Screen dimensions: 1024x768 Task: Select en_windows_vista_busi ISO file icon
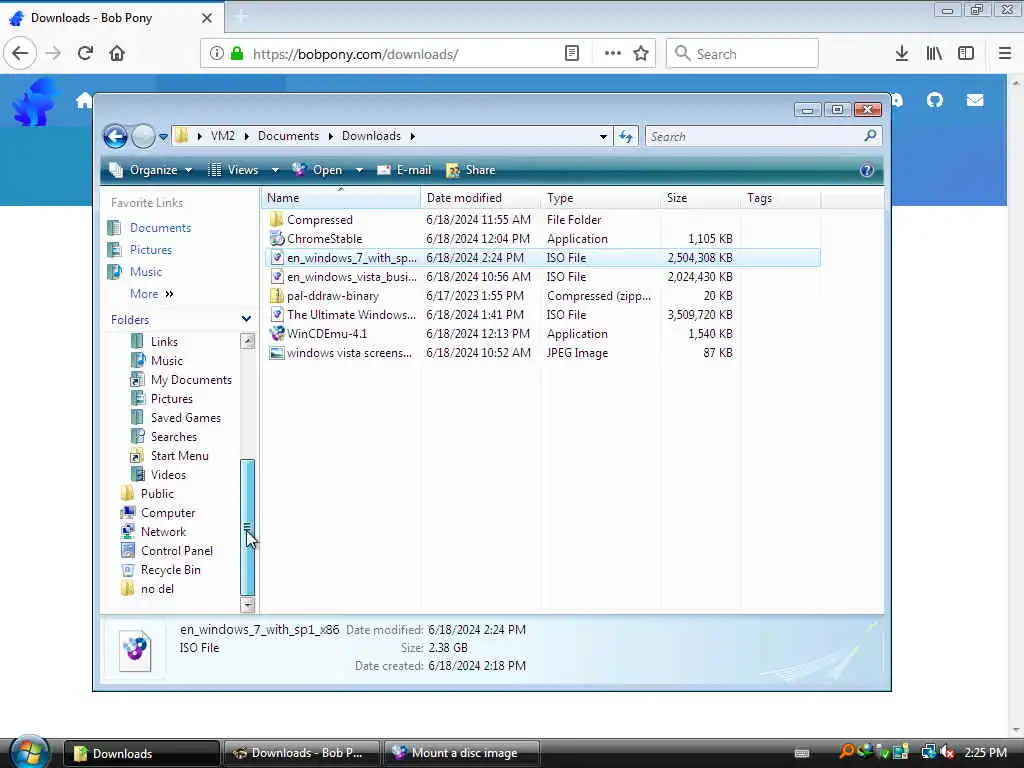[277, 276]
